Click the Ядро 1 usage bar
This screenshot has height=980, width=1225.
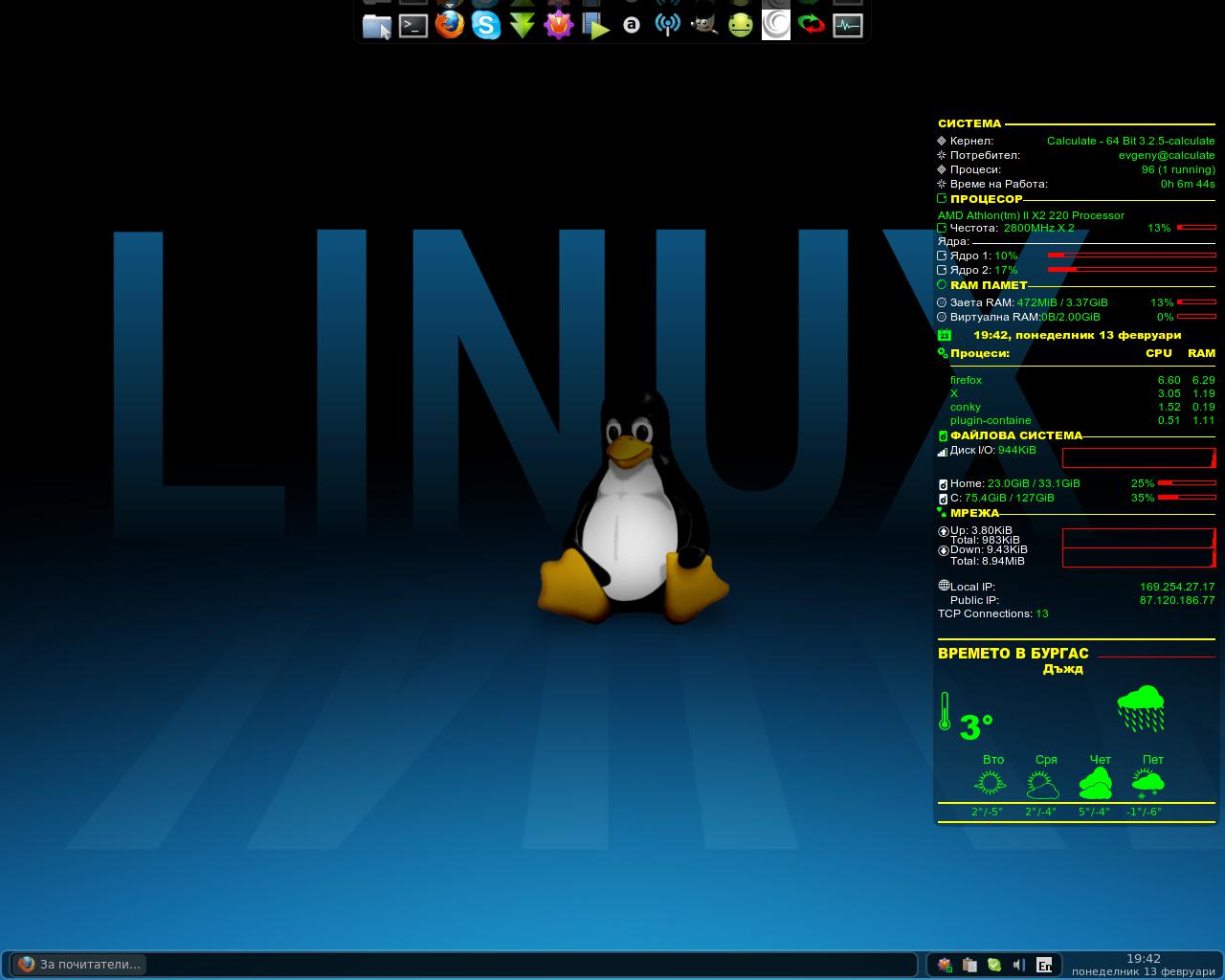coord(1132,256)
